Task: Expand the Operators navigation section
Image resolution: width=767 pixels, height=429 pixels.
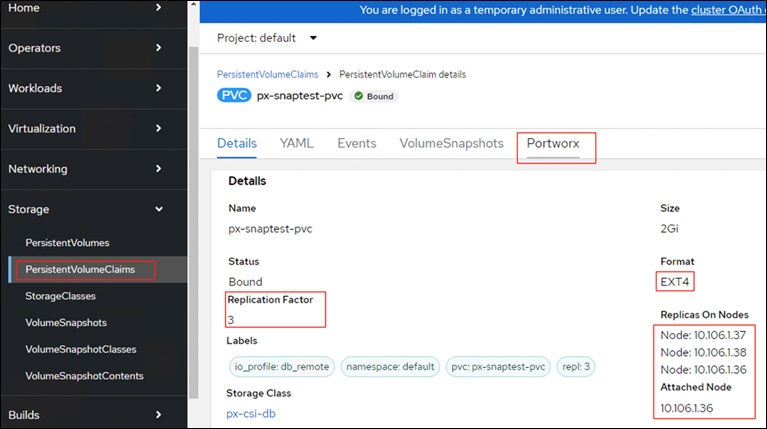Action: tap(93, 48)
